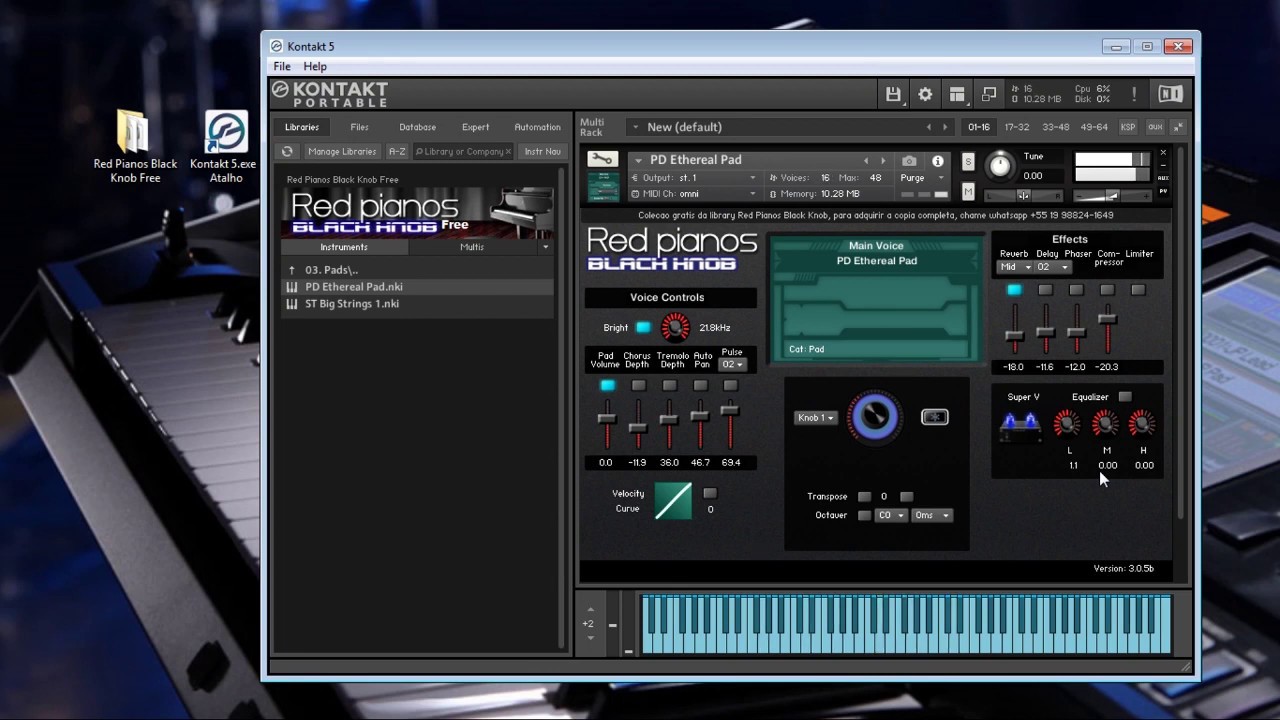The height and width of the screenshot is (720, 1280).
Task: Go to next multi with right arrow
Action: [x=945, y=127]
